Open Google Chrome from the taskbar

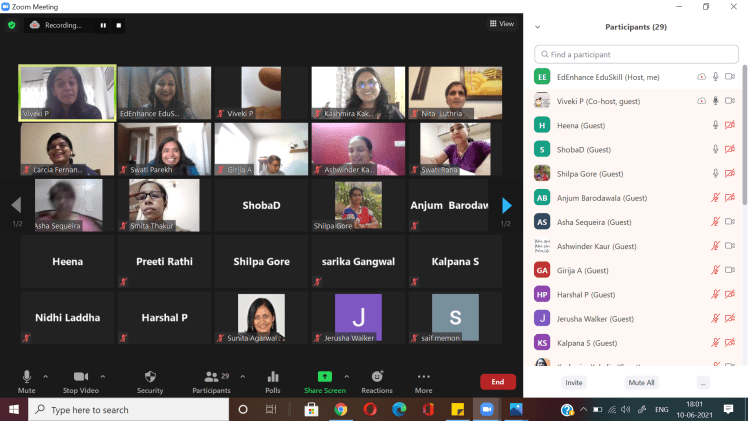pyautogui.click(x=340, y=409)
